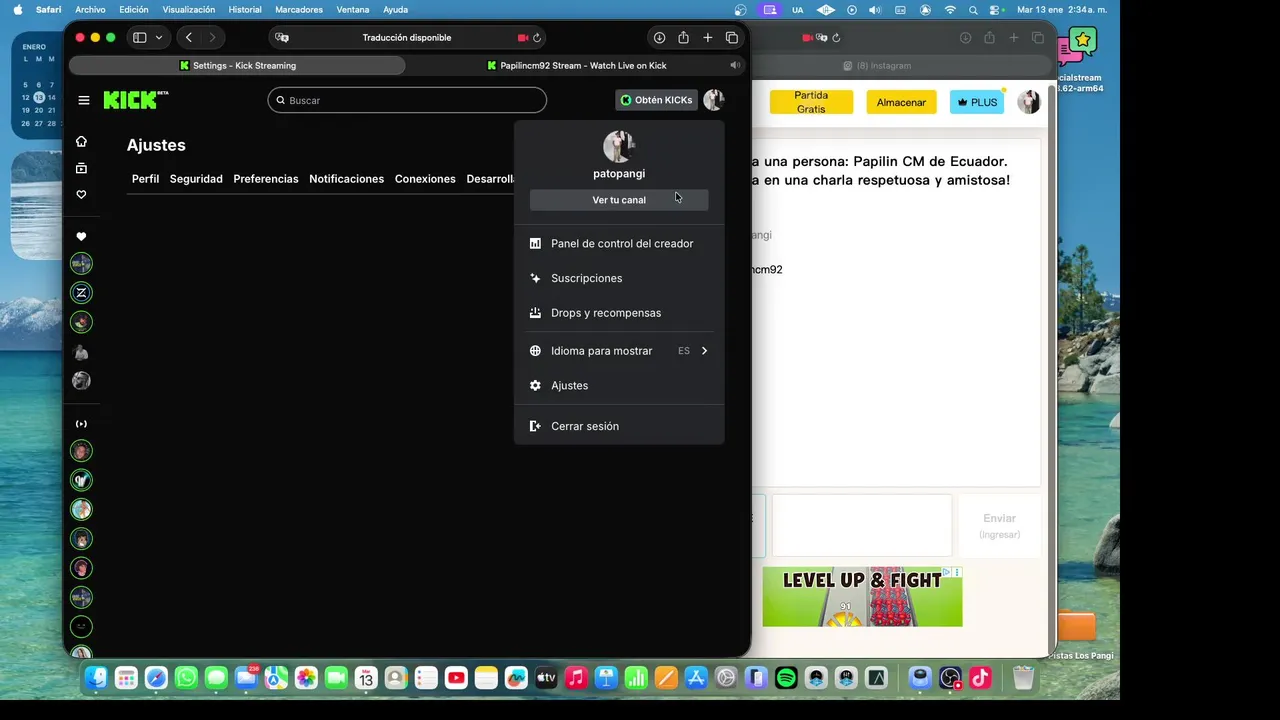1280x720 pixels.
Task: Go to Home in Kick sidebar
Action: click(82, 141)
